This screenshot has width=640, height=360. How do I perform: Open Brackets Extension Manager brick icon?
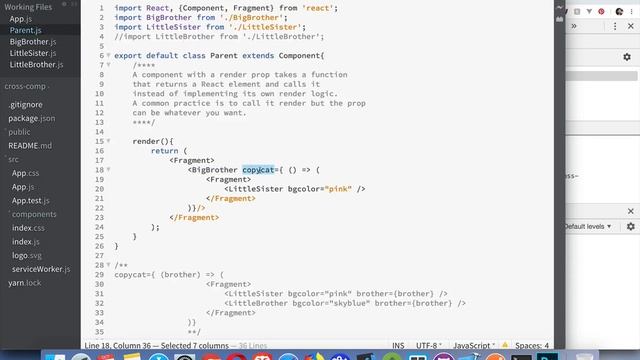tap(560, 19)
